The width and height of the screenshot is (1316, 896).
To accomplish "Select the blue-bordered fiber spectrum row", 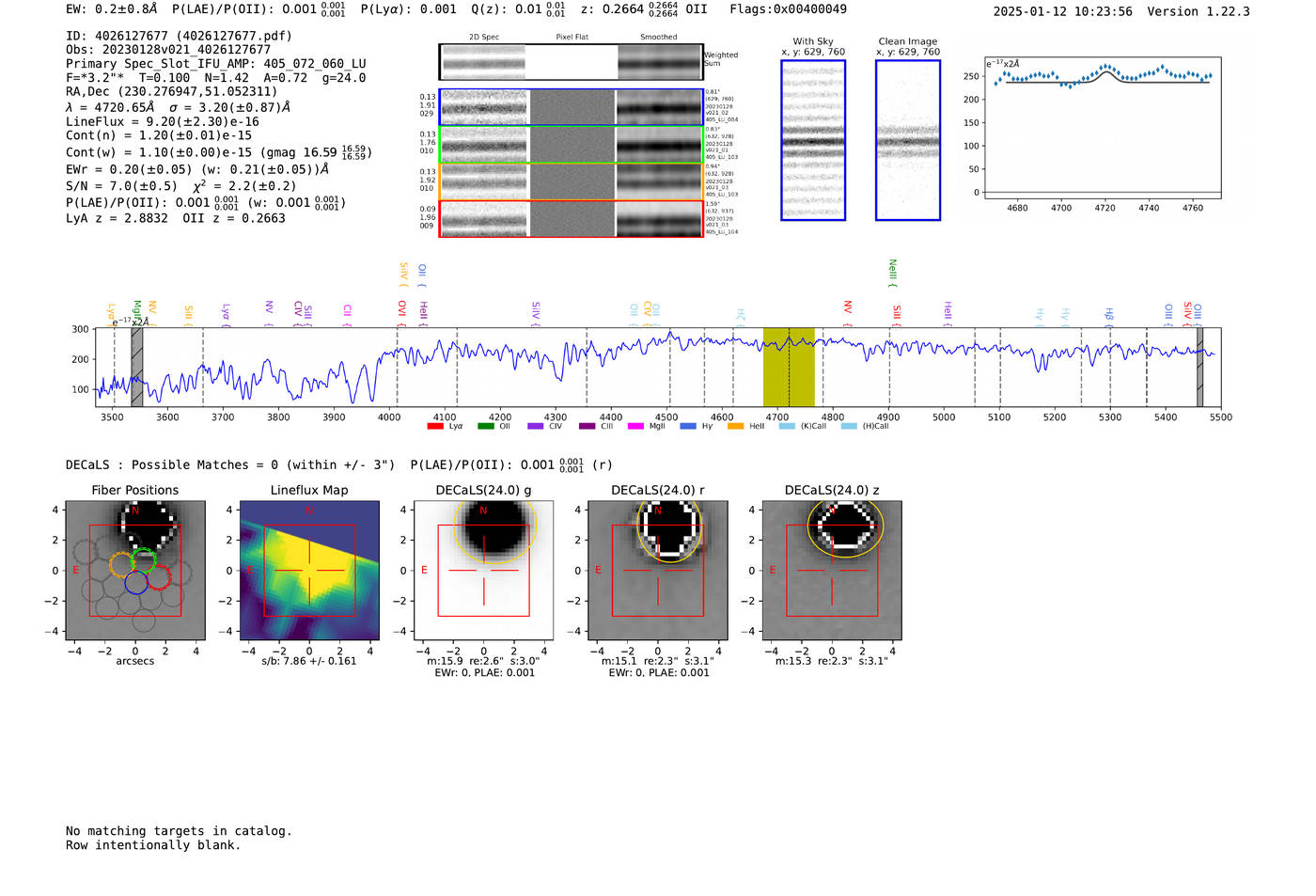I will click(571, 107).
